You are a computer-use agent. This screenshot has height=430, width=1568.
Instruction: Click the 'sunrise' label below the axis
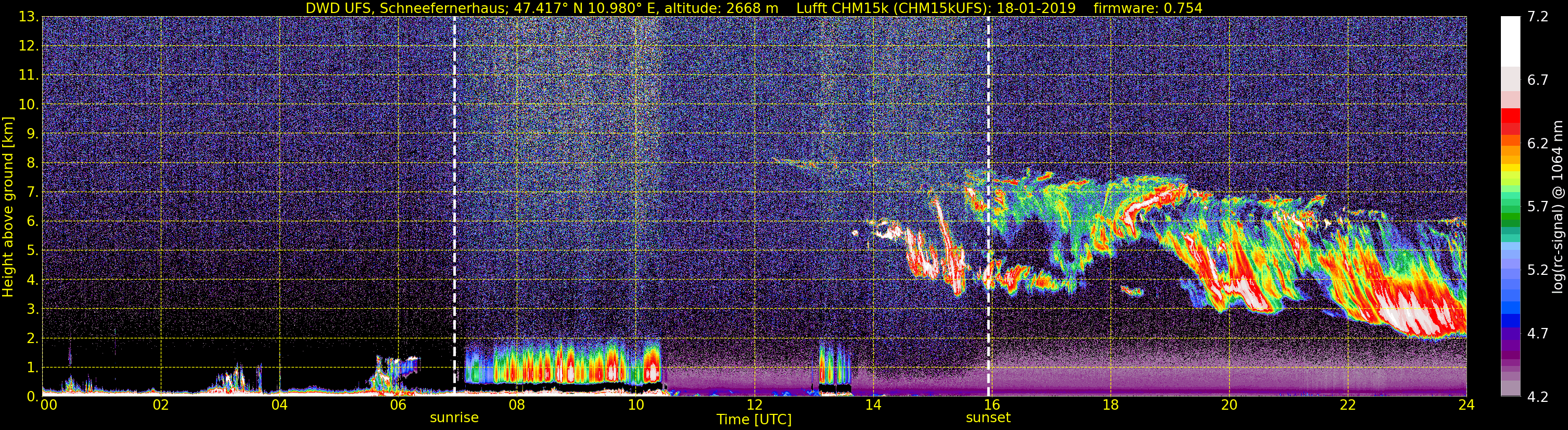[x=454, y=418]
